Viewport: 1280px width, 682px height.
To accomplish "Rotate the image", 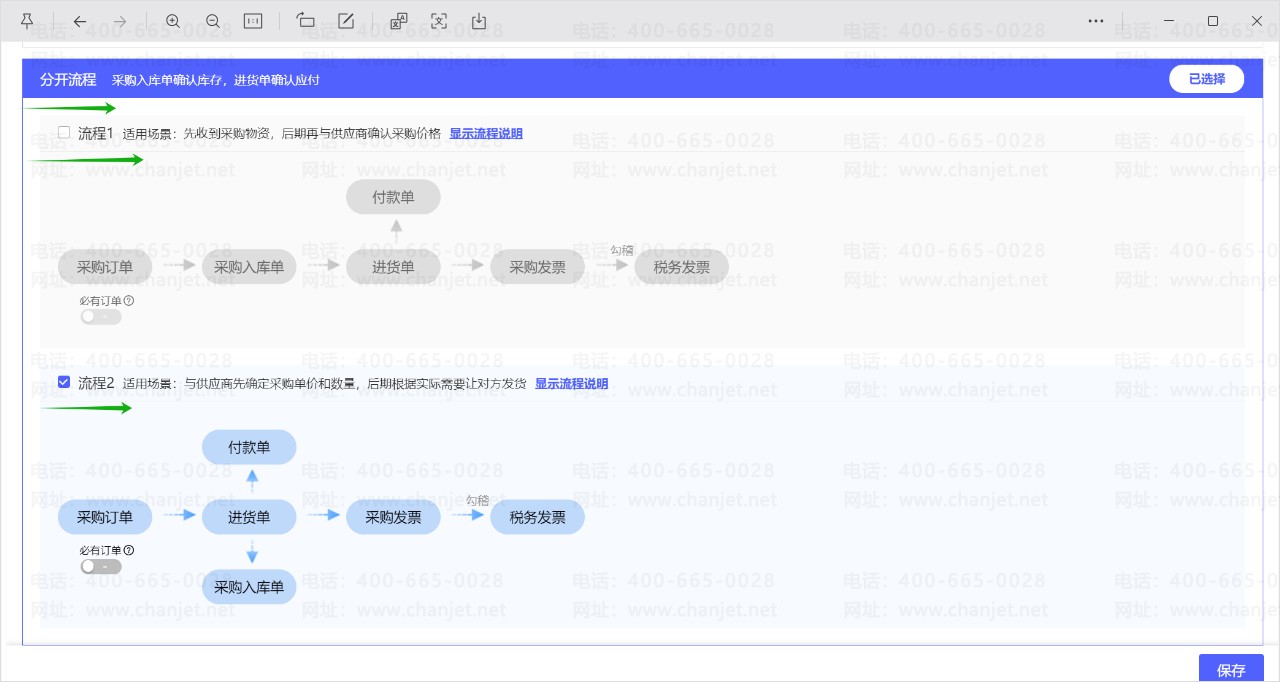I will 306,21.
